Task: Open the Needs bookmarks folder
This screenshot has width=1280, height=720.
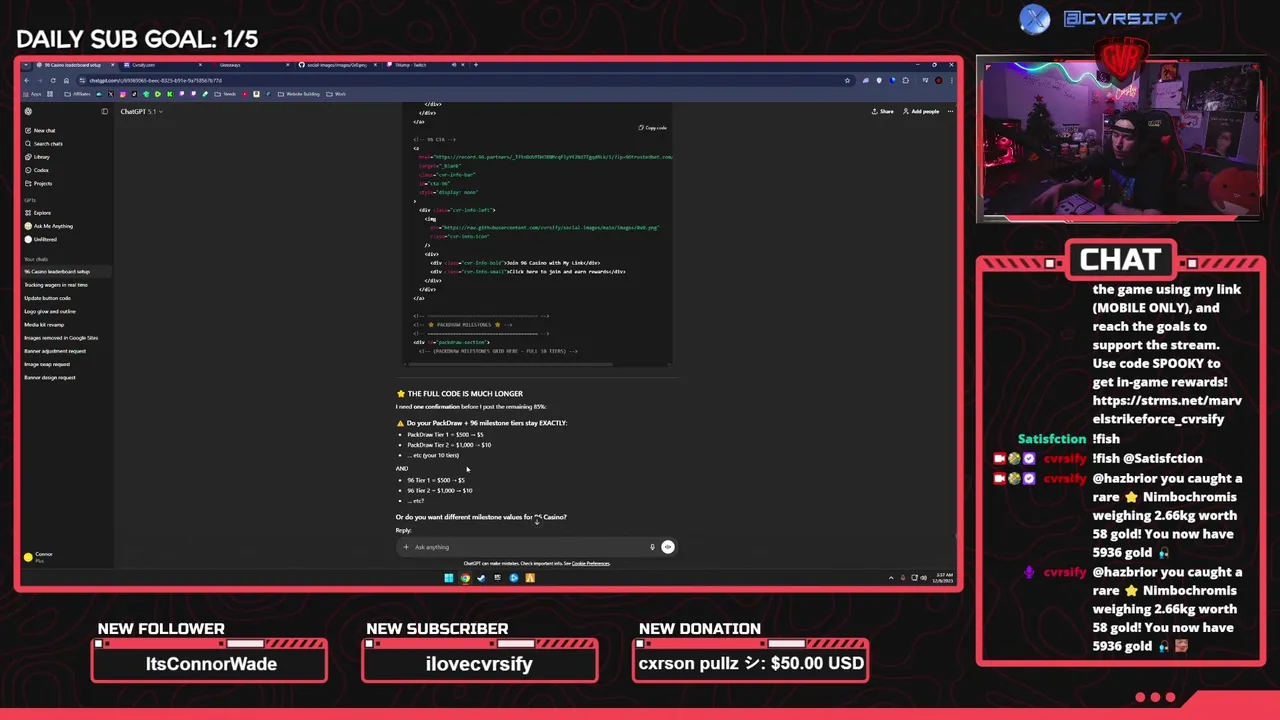Action: coord(227,94)
